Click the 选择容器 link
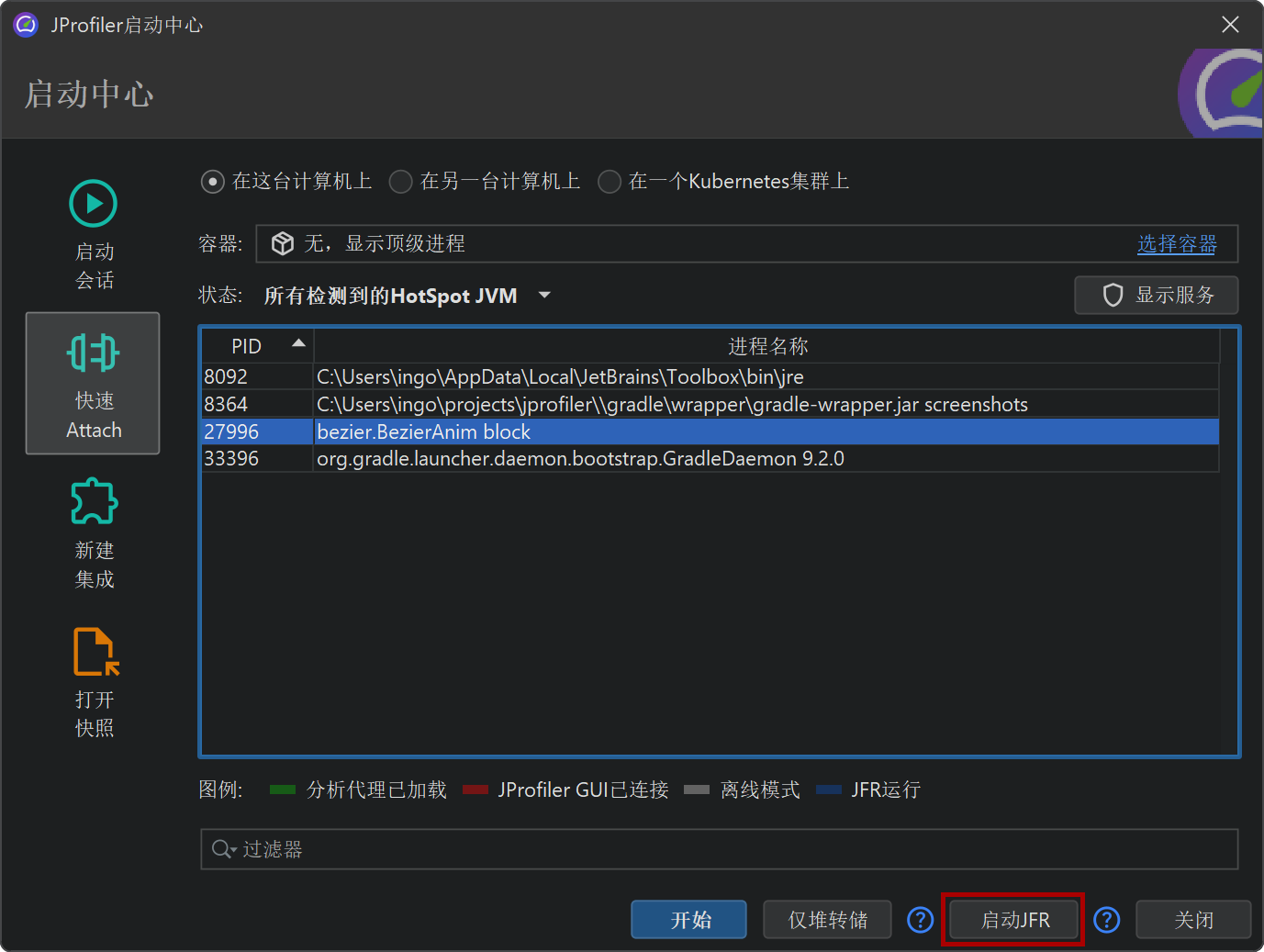 [1177, 244]
